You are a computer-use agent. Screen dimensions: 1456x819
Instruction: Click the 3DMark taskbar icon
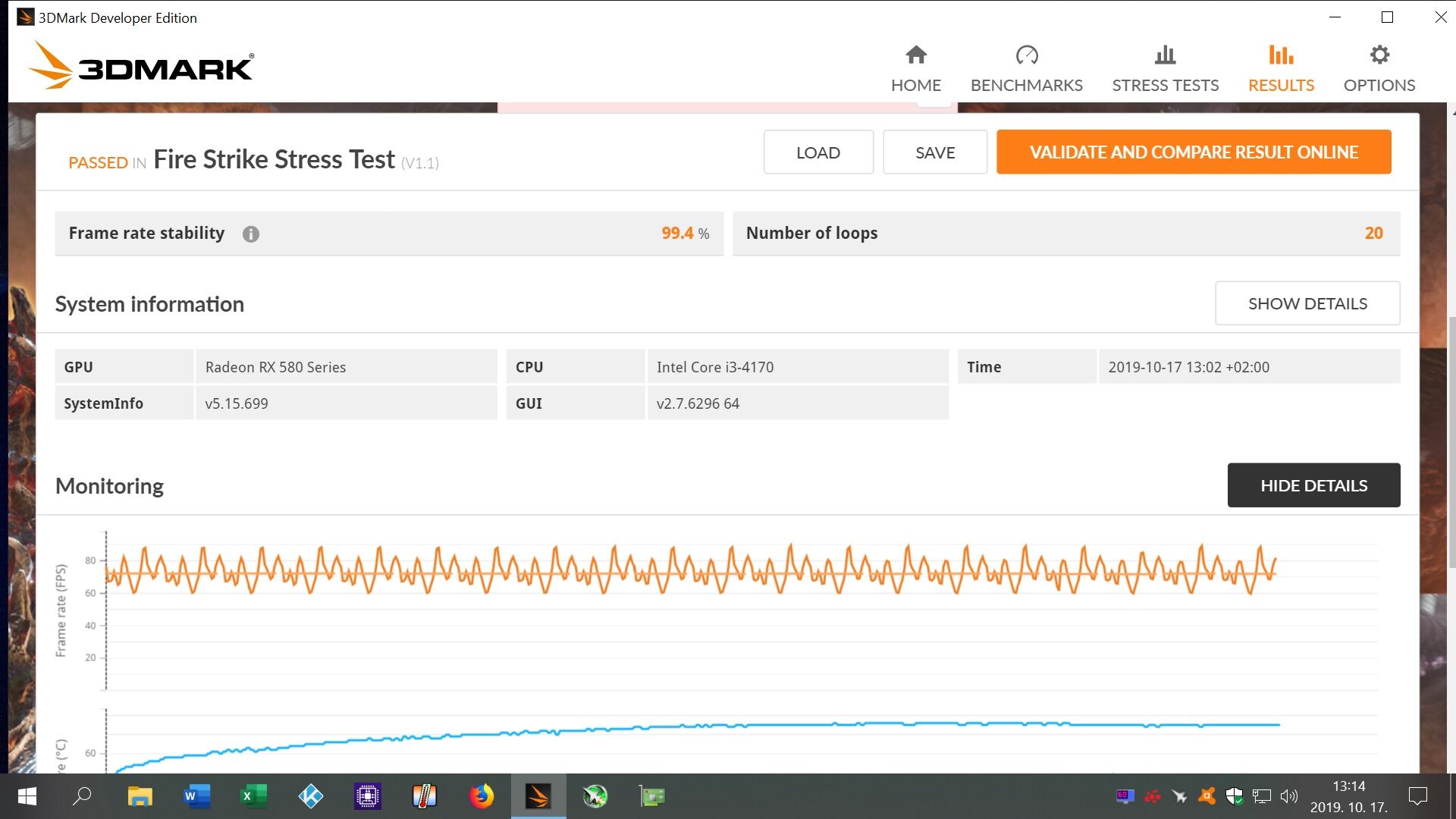click(538, 796)
